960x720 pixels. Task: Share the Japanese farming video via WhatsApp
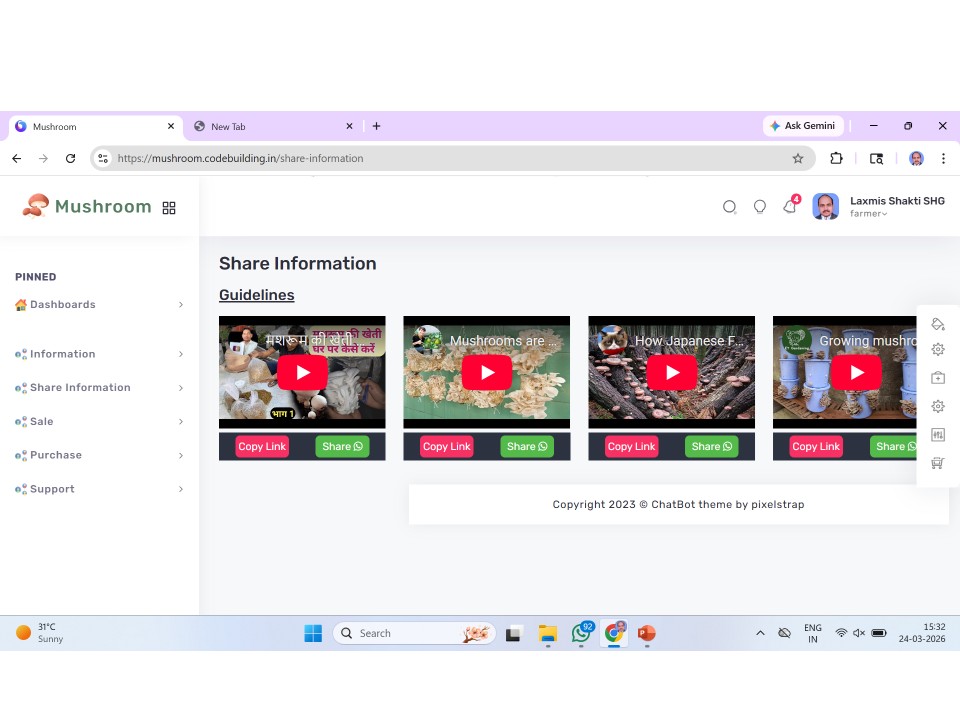711,447
